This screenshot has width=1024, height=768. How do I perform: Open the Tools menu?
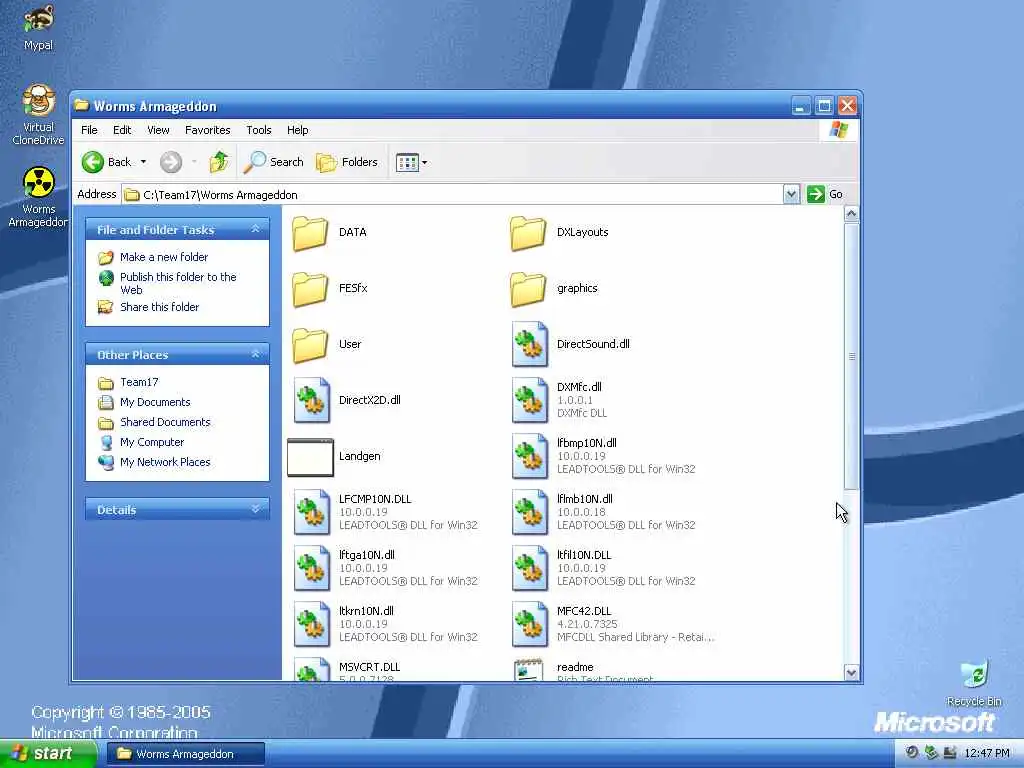[259, 130]
